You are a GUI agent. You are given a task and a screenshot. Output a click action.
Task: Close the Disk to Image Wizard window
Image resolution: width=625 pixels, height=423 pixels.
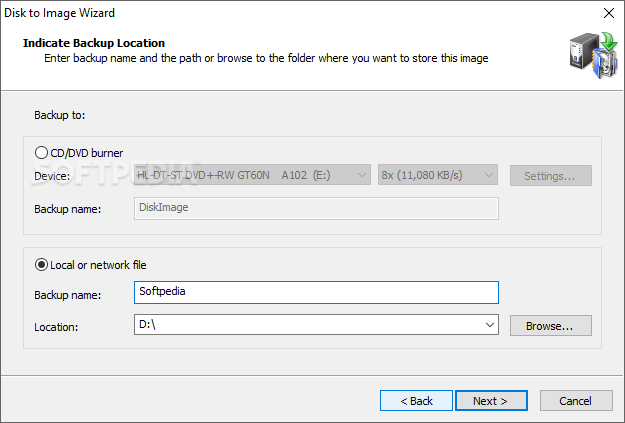pyautogui.click(x=609, y=13)
